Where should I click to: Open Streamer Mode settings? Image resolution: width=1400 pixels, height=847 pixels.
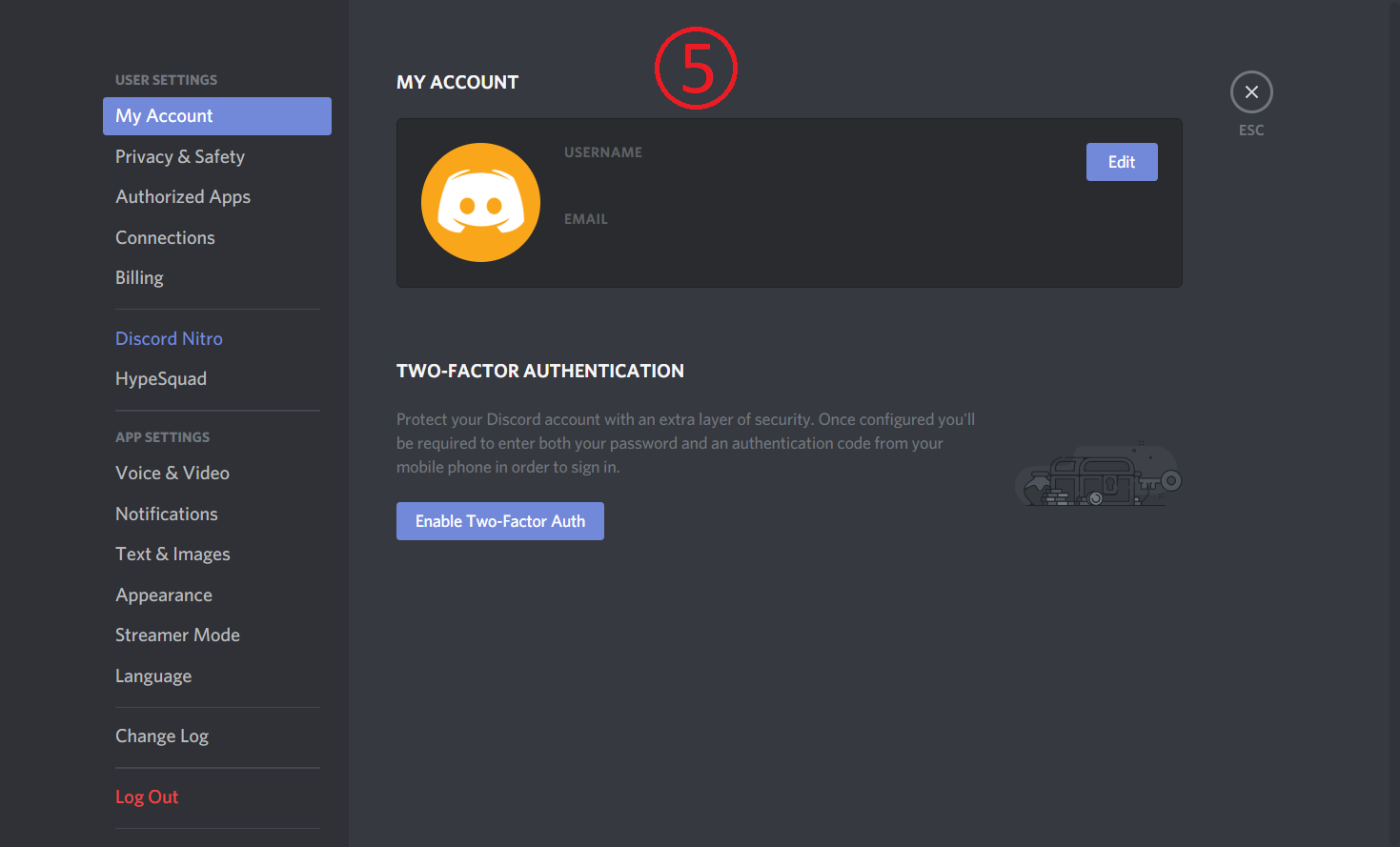[x=177, y=635]
